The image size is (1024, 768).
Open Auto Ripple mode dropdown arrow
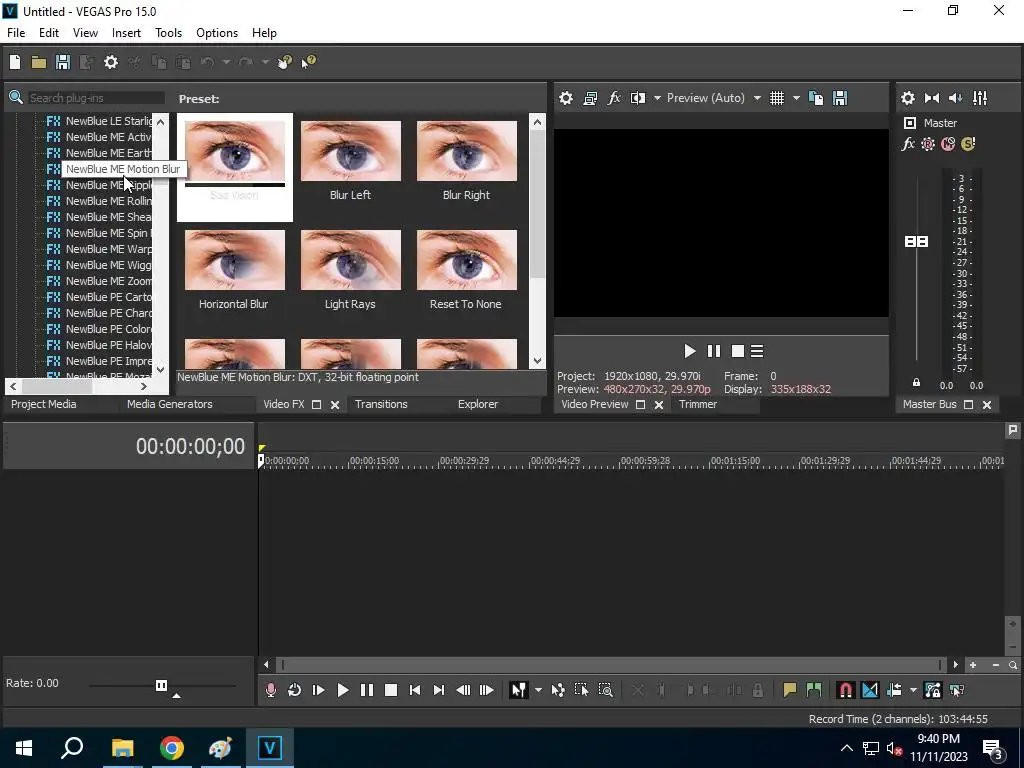click(x=913, y=690)
